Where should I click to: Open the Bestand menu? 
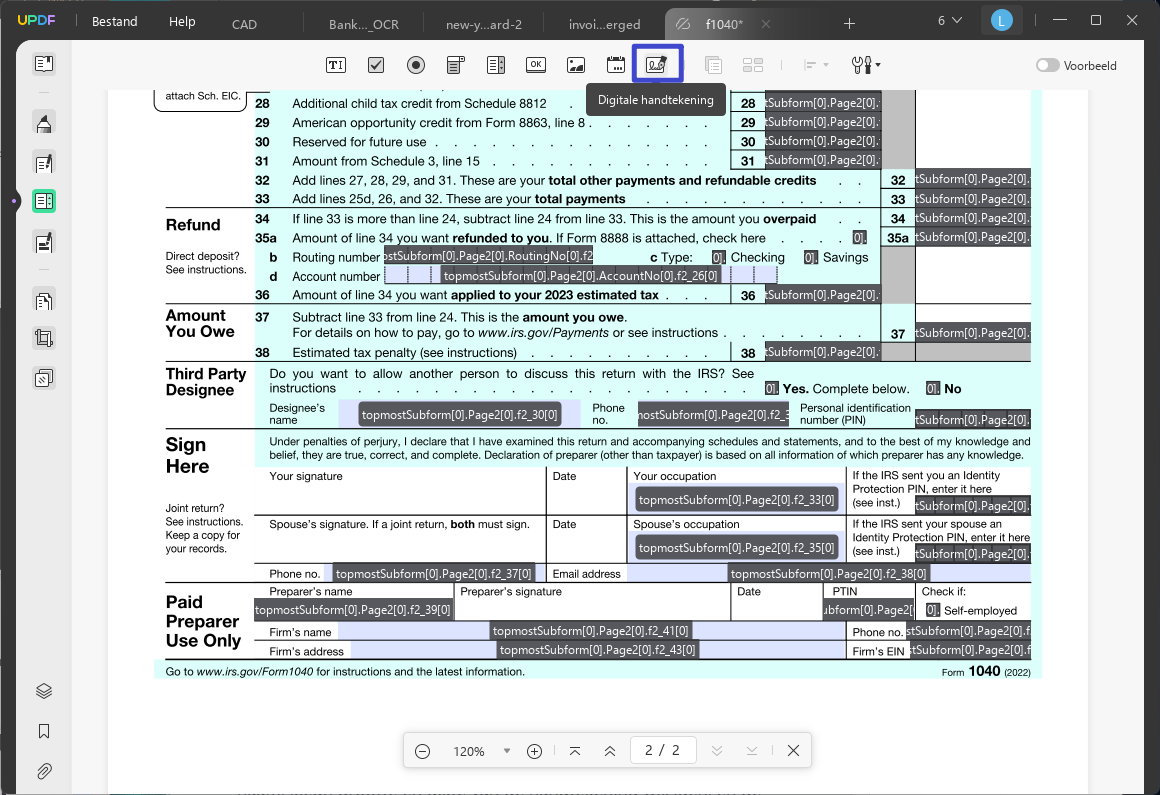(x=115, y=21)
